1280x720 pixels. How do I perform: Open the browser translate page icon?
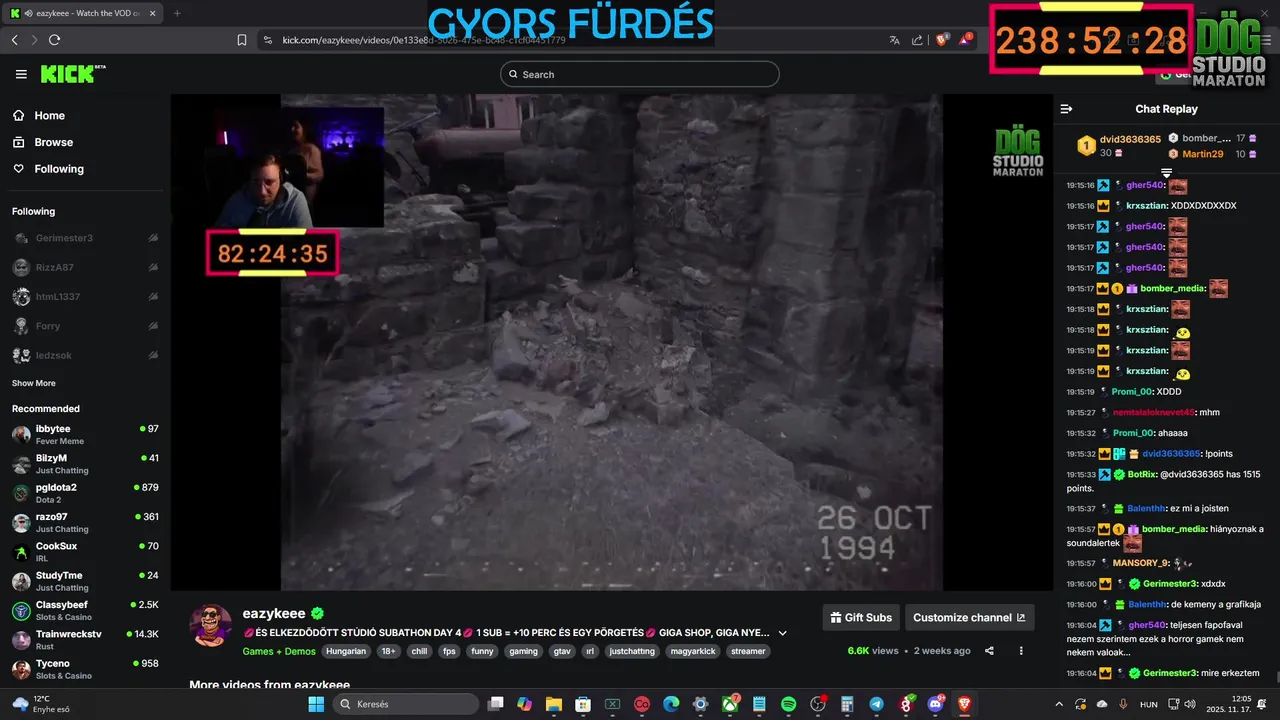[x=895, y=40]
